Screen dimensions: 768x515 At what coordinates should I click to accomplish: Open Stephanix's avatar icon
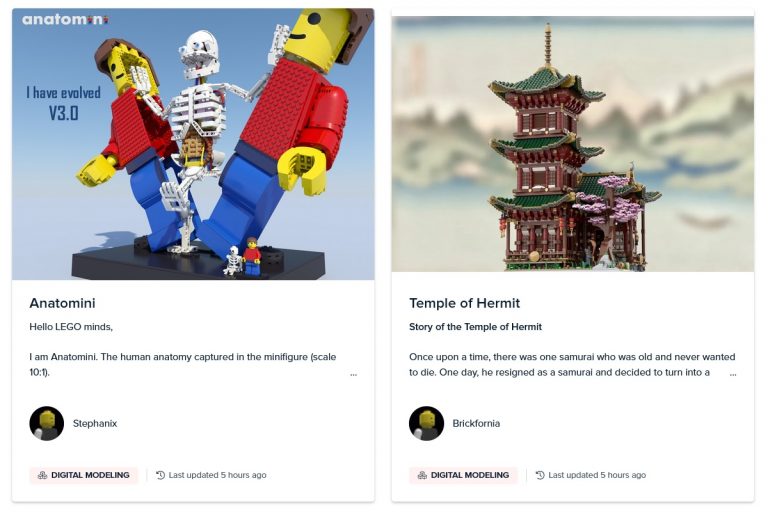tap(47, 423)
